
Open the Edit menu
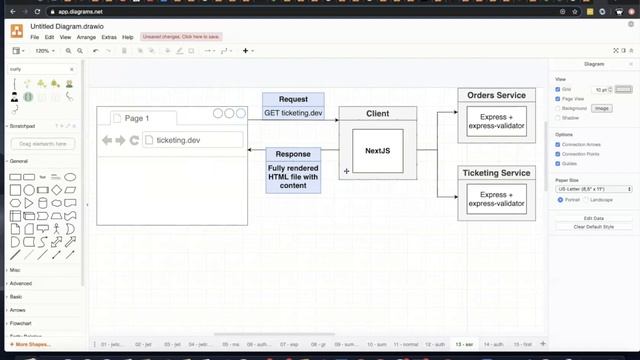tap(49, 37)
